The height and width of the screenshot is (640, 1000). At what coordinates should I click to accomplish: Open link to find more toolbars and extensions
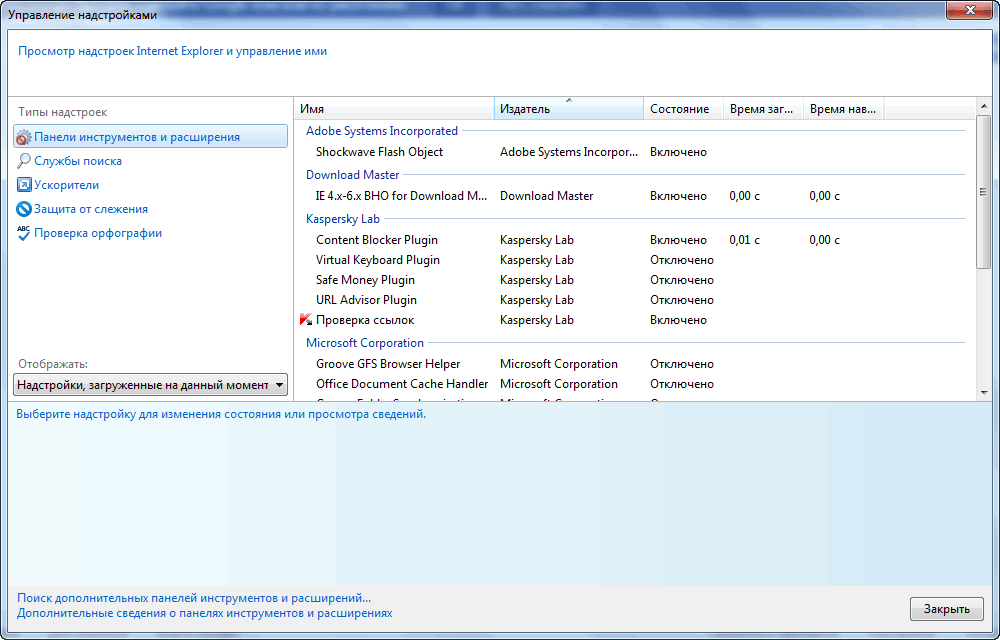pos(194,598)
